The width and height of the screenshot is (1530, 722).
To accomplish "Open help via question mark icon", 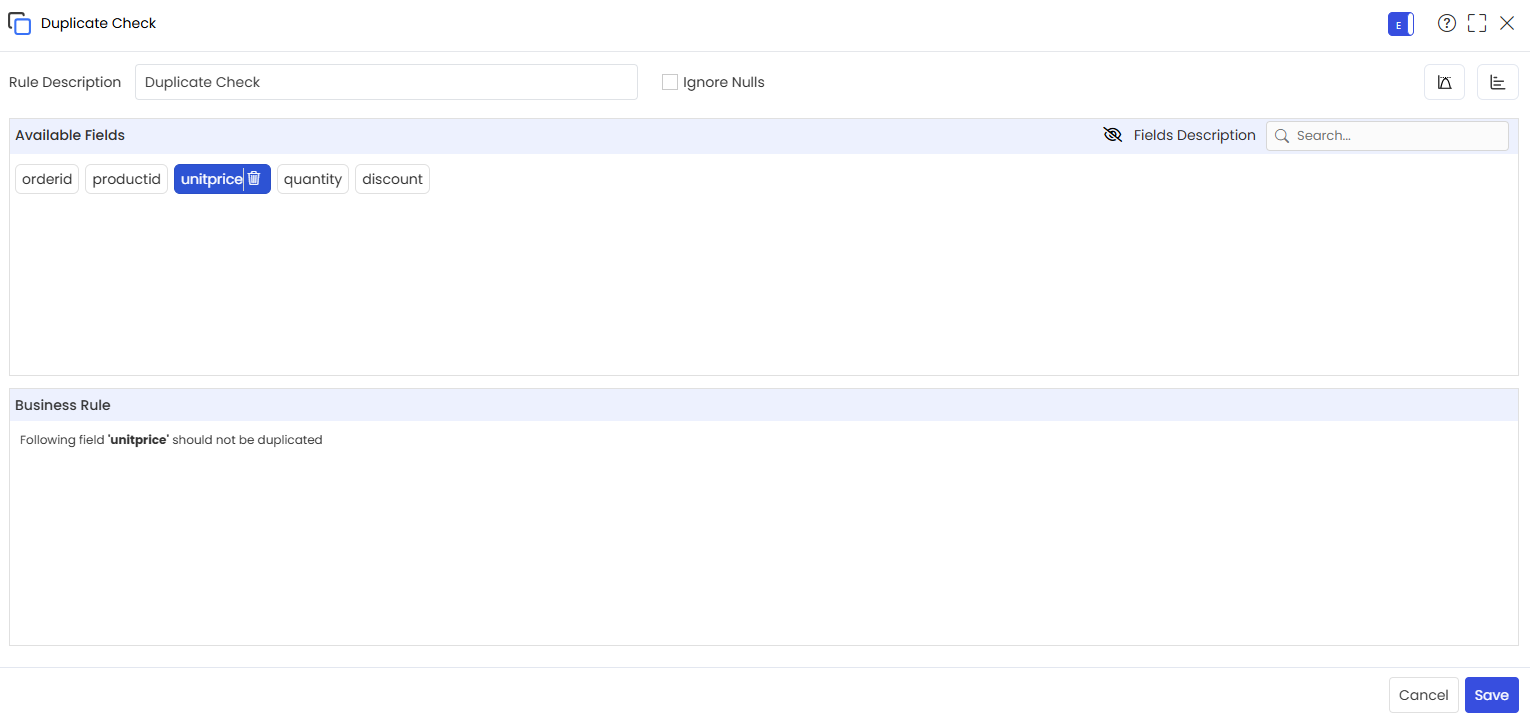I will pos(1446,23).
